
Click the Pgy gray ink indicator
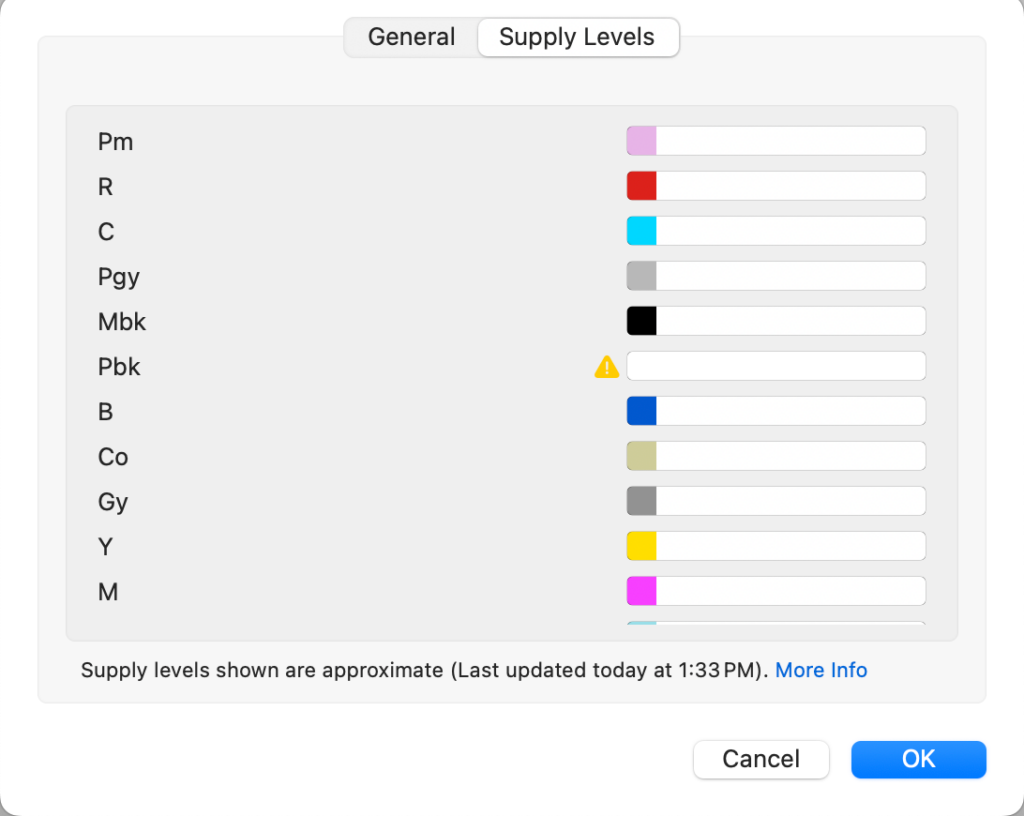(x=641, y=275)
